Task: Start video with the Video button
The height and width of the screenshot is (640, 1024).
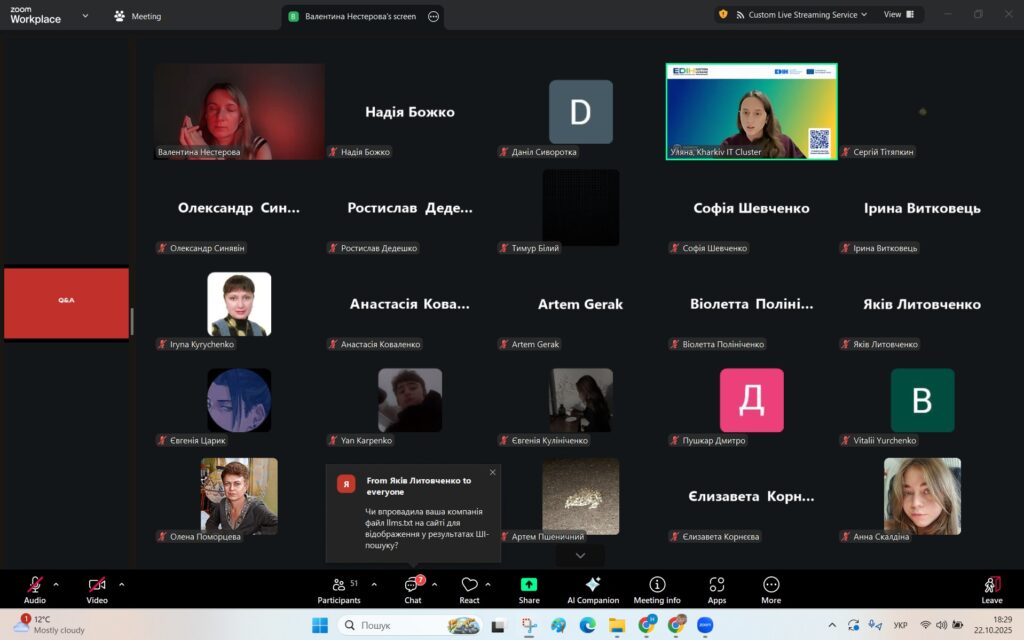Action: (97, 588)
